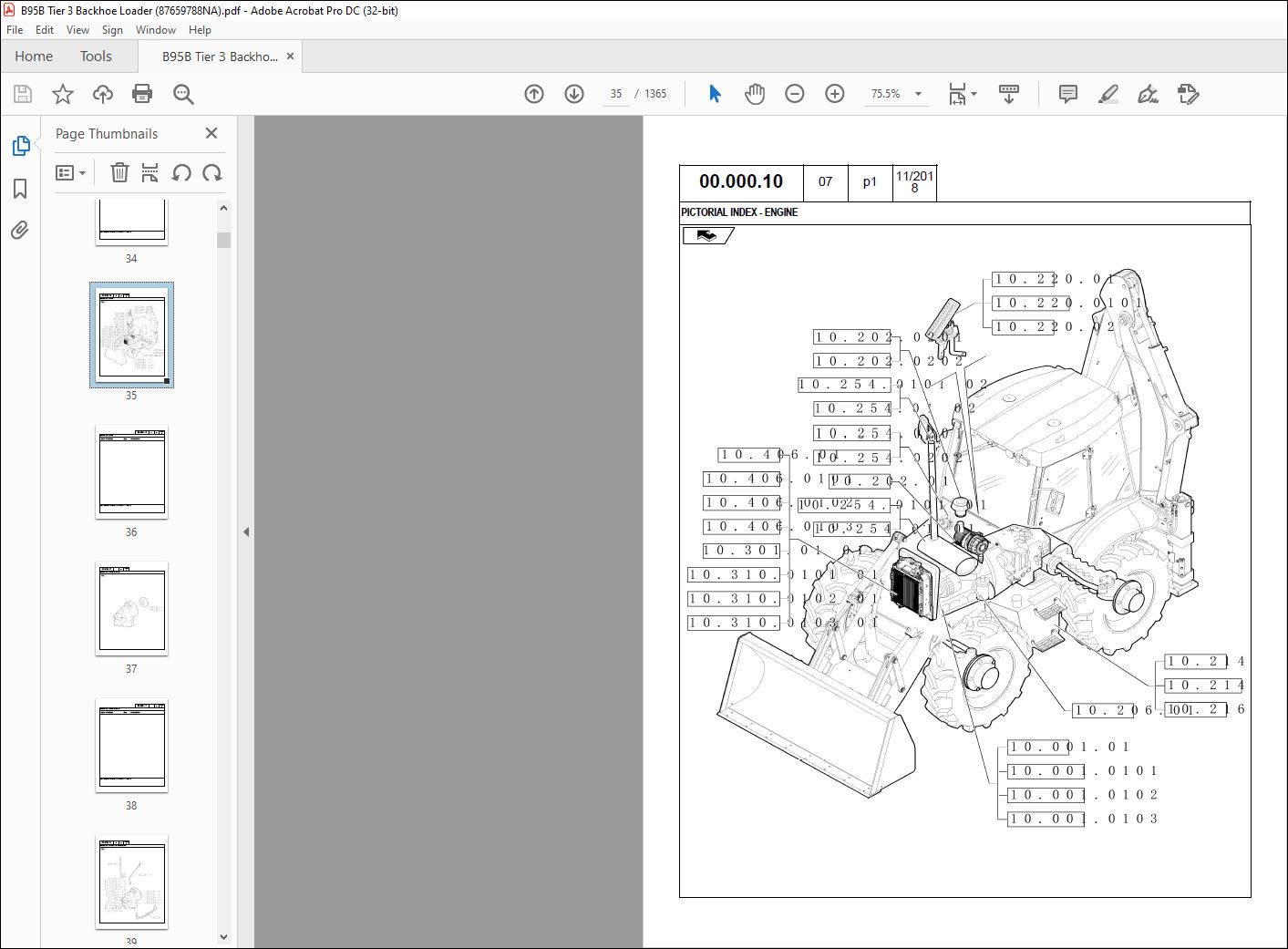Image resolution: width=1288 pixels, height=949 pixels.
Task: Select the arrow Selection tool
Action: pos(715,94)
